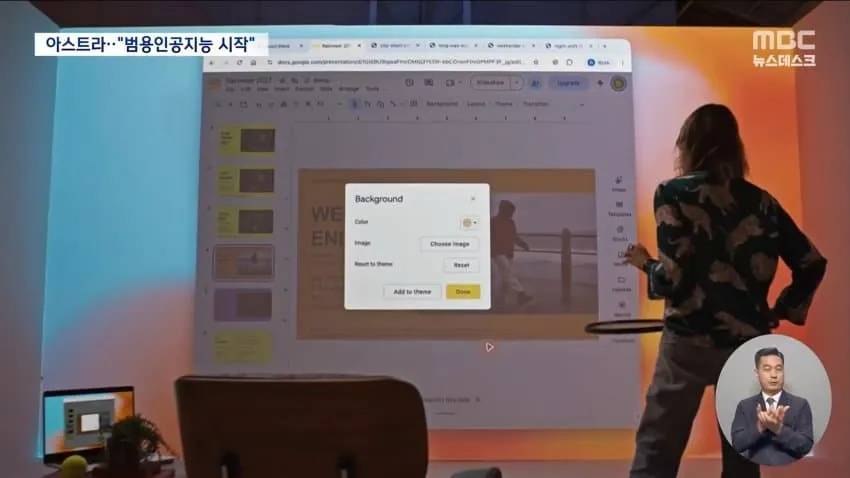Bookmark the page with star icon
Viewport: 850px width, 478px height.
pos(536,62)
